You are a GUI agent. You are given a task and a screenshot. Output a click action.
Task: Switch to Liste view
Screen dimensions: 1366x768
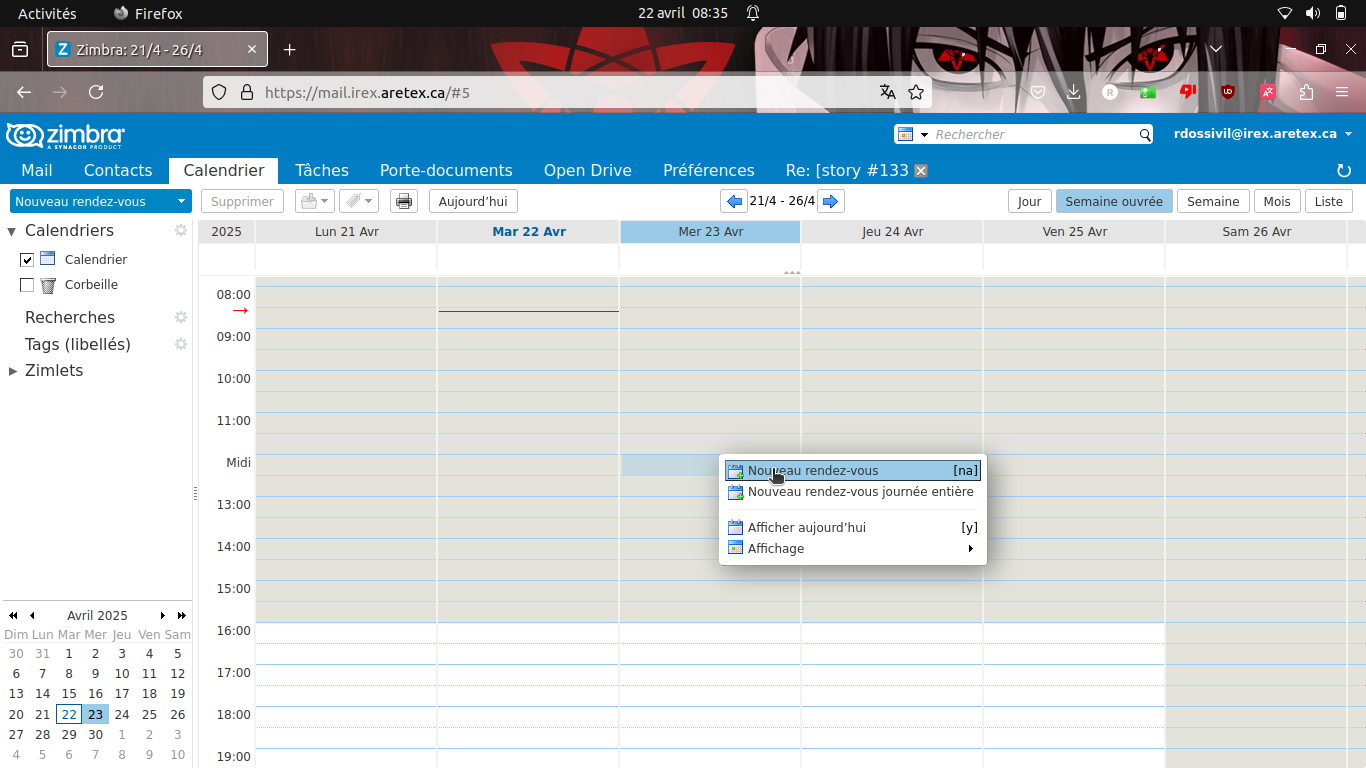click(x=1329, y=201)
